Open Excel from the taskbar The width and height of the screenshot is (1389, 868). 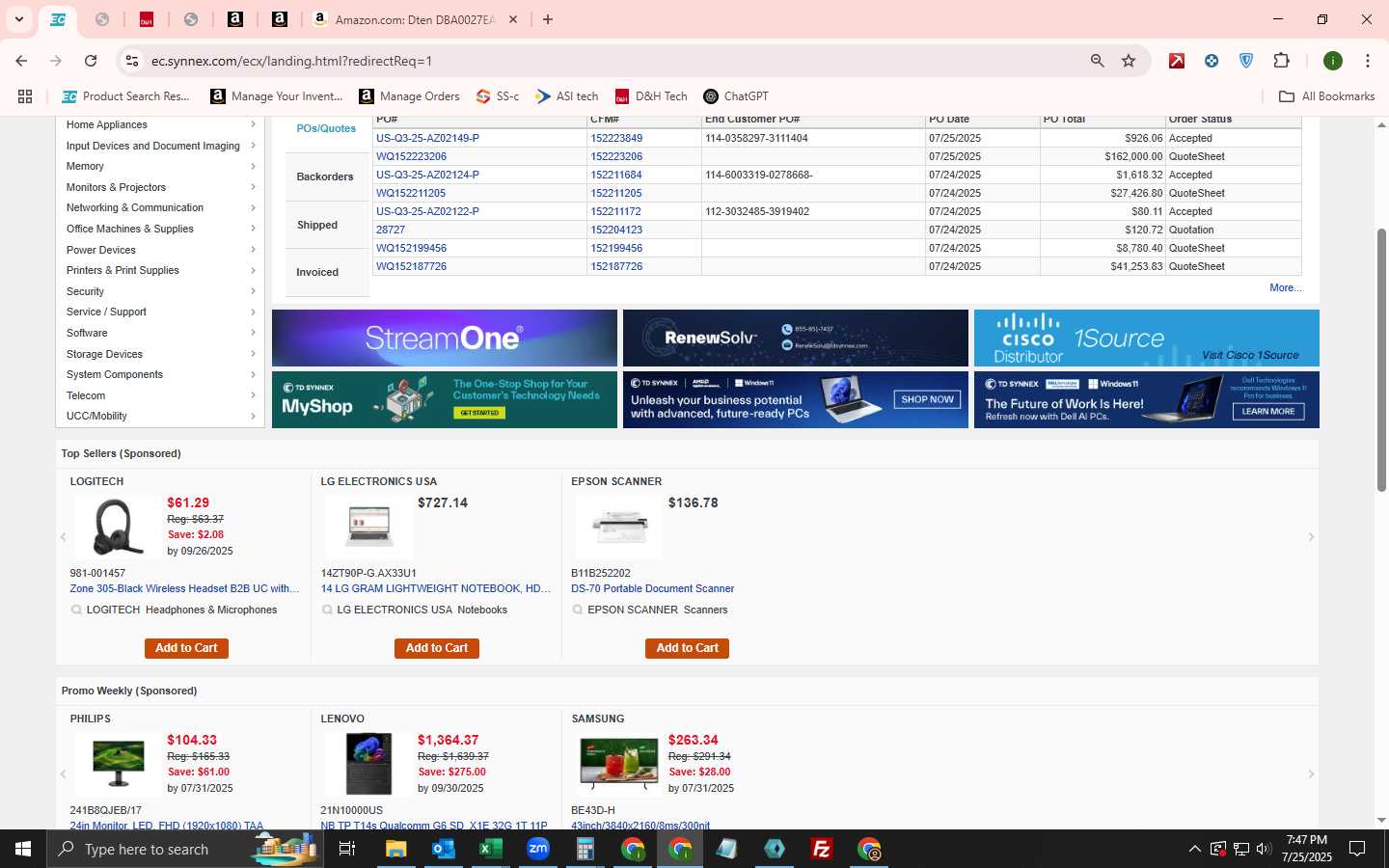click(490, 849)
